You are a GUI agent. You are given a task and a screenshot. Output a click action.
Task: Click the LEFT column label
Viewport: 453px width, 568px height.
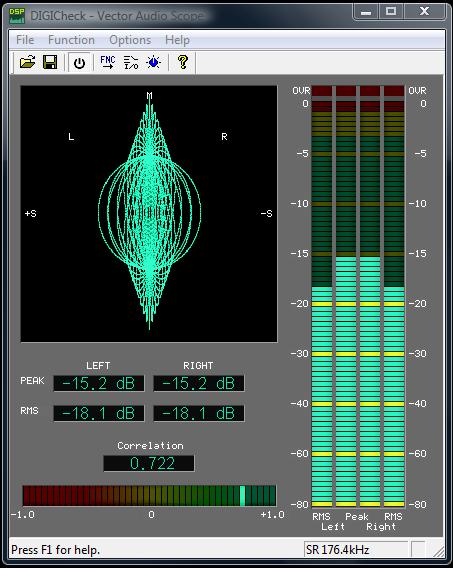tap(98, 366)
